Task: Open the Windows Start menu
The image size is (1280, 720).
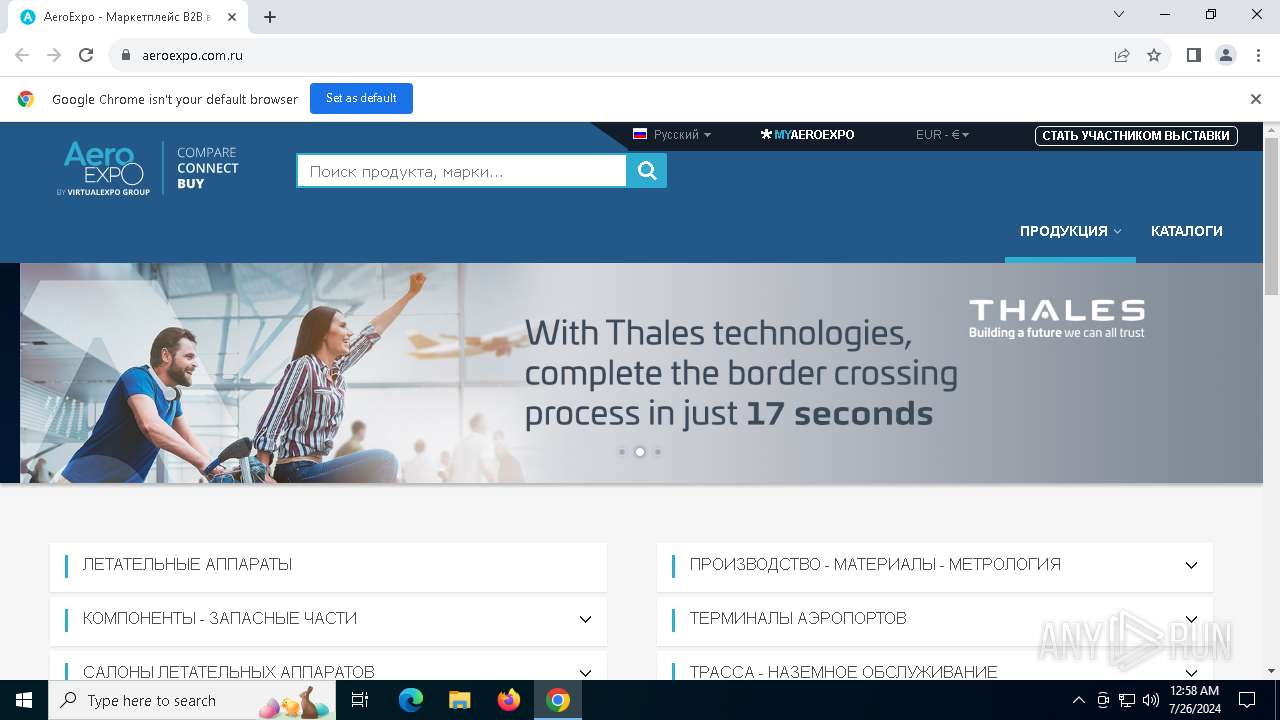Action: (x=24, y=700)
